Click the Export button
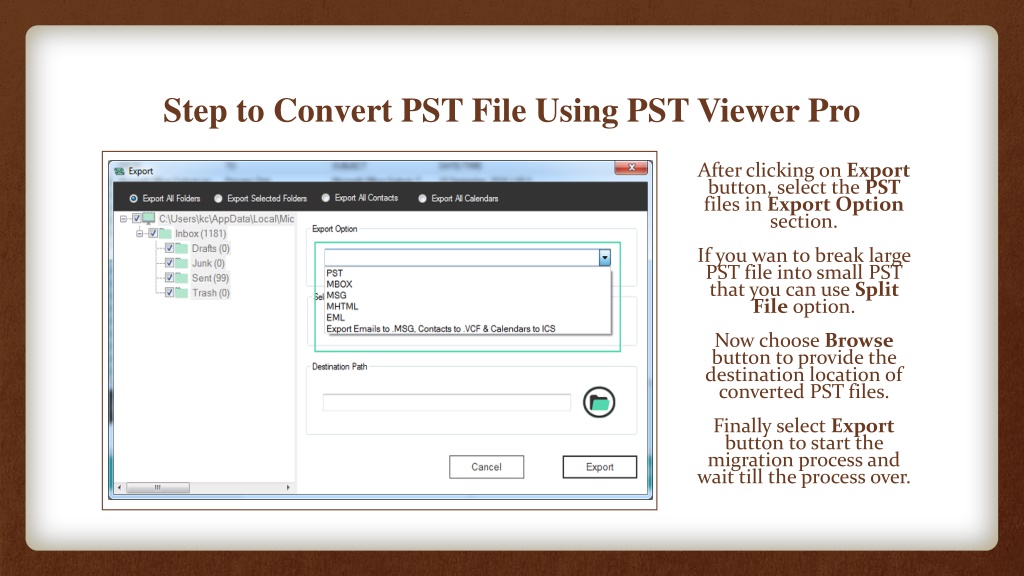The height and width of the screenshot is (576, 1024). coord(600,467)
